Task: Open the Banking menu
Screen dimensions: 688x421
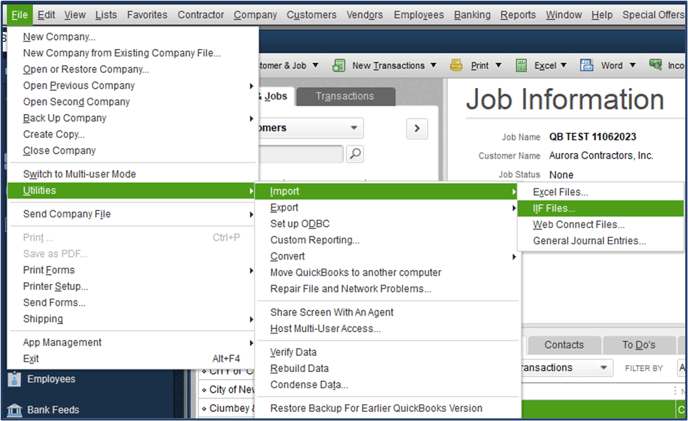Action: click(x=472, y=15)
